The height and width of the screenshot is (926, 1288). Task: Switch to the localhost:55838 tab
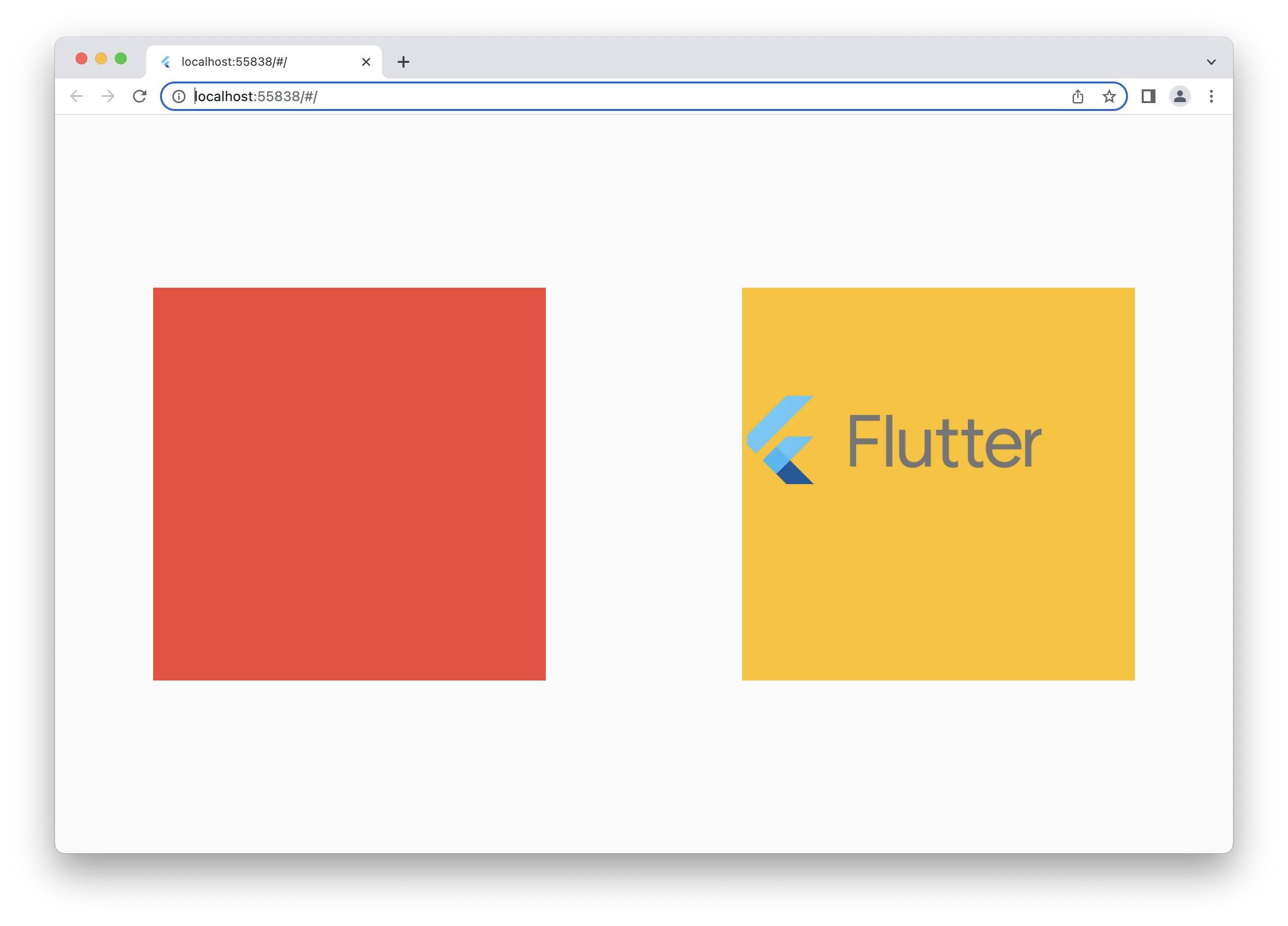[x=244, y=61]
